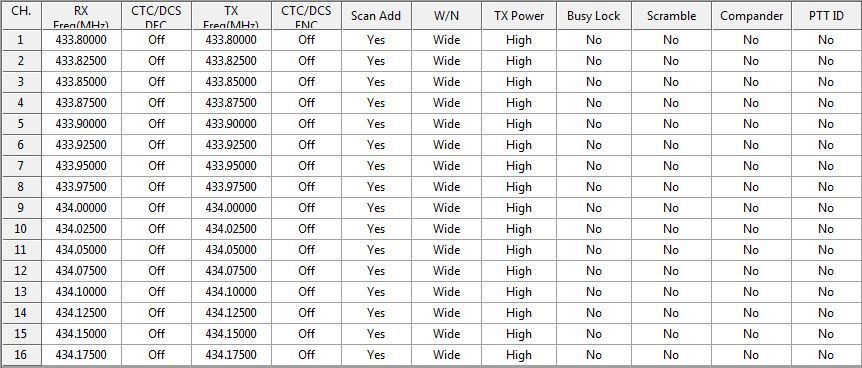
Task: Select Busy Lock No for channel 9
Action: 594,208
